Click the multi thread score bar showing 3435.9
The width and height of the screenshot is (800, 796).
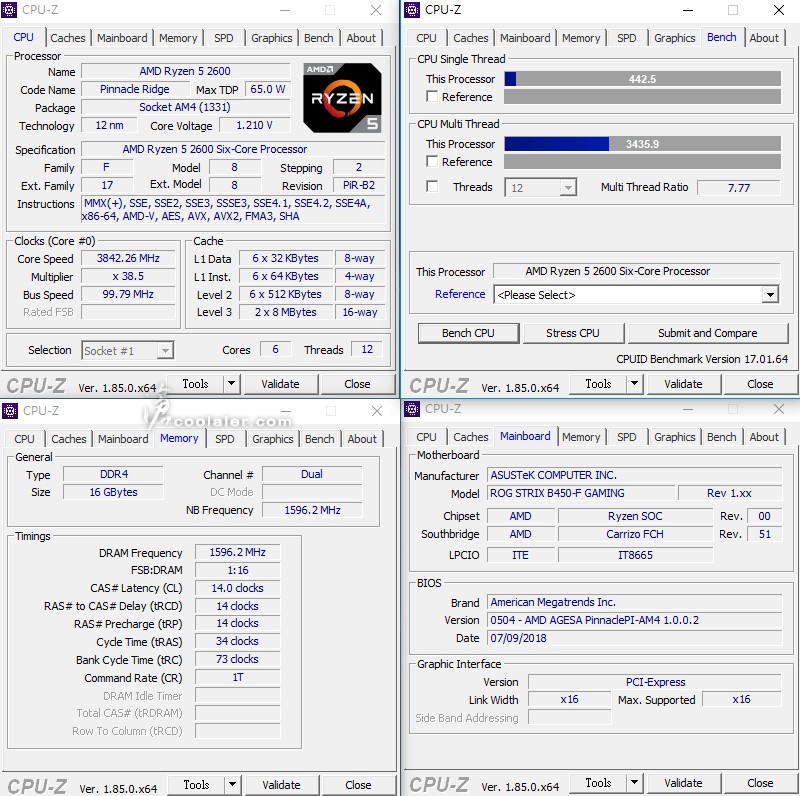(x=642, y=144)
